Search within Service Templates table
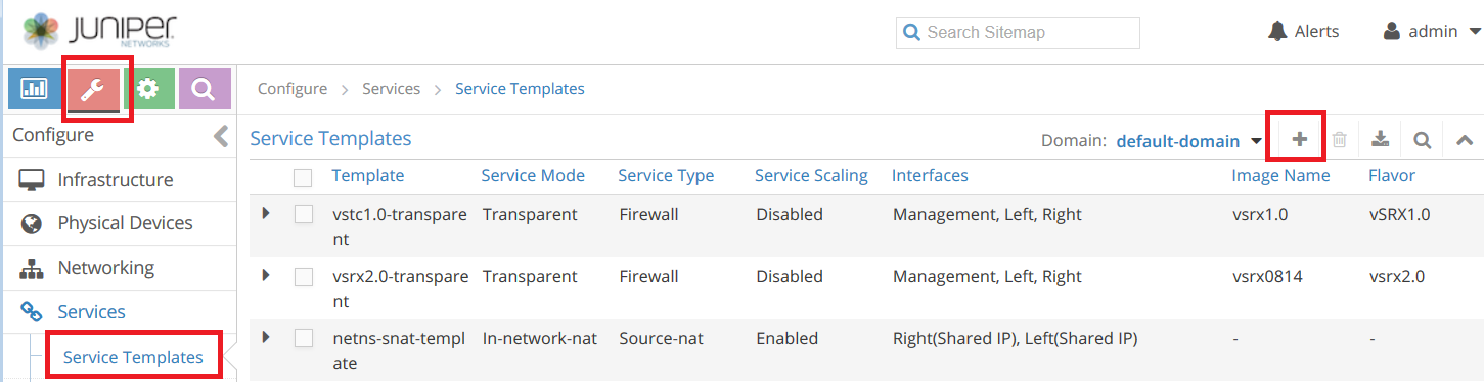The width and height of the screenshot is (1484, 382). click(1422, 140)
